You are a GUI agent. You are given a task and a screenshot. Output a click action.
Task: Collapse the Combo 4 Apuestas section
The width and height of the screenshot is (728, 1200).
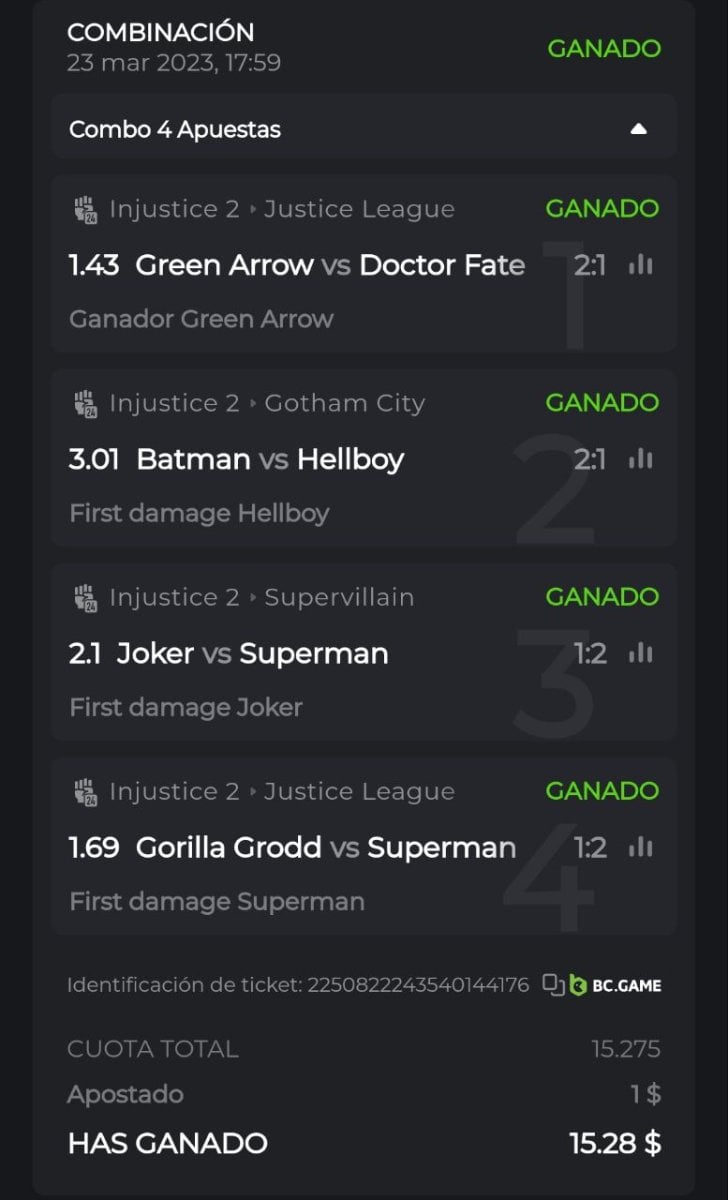click(x=639, y=129)
